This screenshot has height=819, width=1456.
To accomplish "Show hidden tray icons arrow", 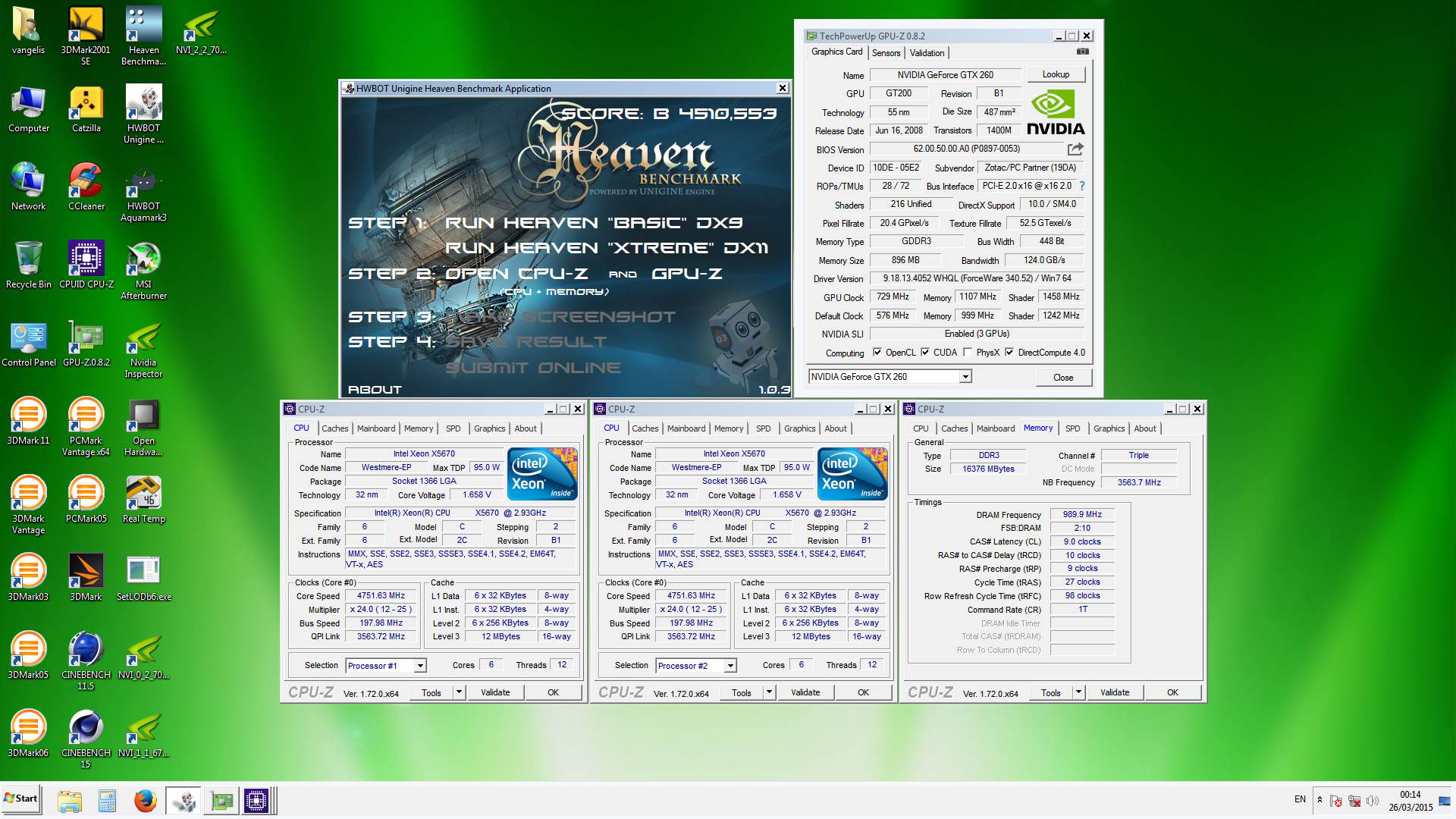I will pyautogui.click(x=1319, y=800).
